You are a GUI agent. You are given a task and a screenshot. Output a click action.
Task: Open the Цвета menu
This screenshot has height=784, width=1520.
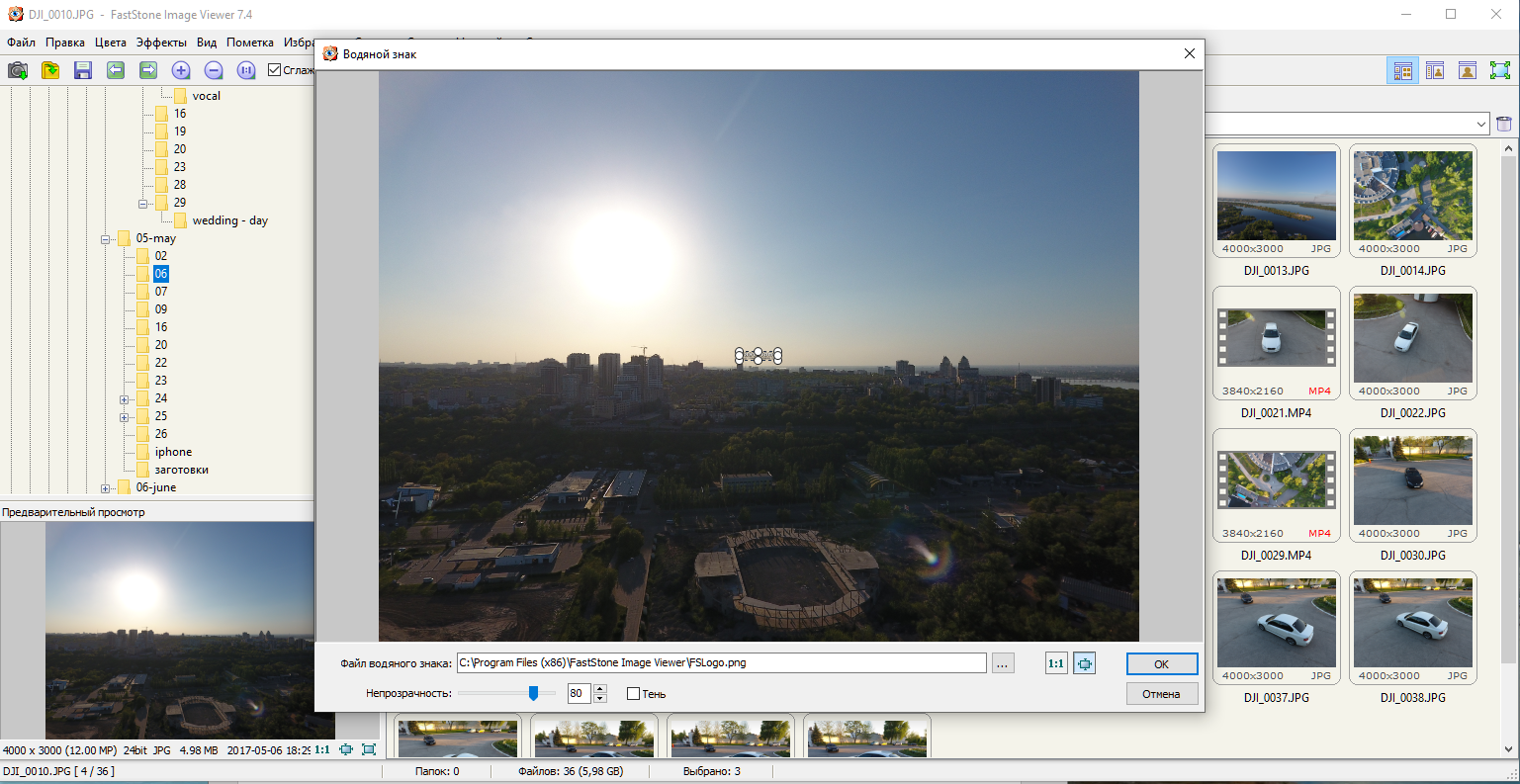pyautogui.click(x=111, y=43)
